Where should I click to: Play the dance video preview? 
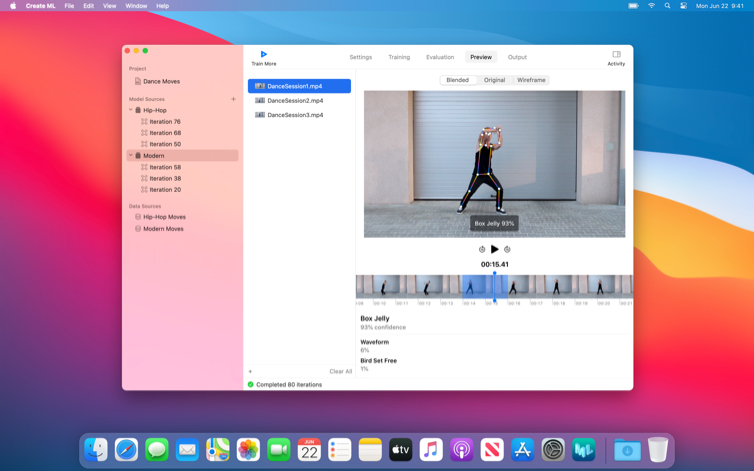[x=494, y=249]
